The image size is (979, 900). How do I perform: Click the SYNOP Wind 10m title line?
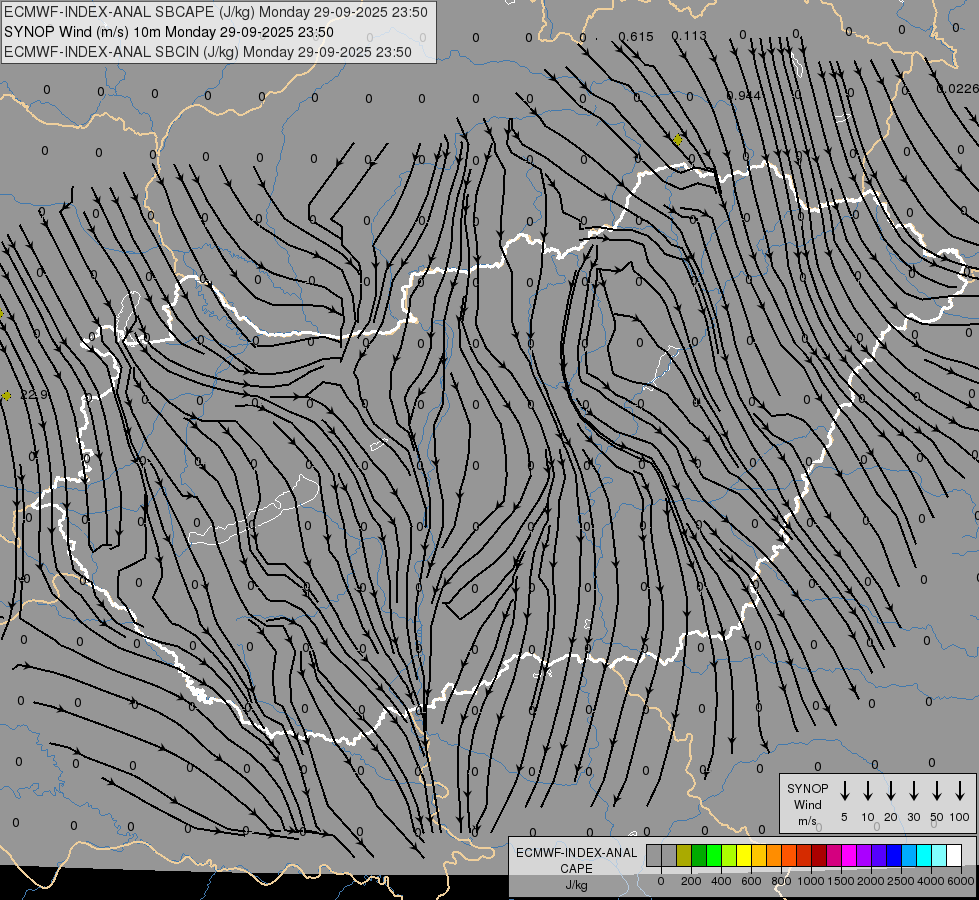tap(169, 32)
